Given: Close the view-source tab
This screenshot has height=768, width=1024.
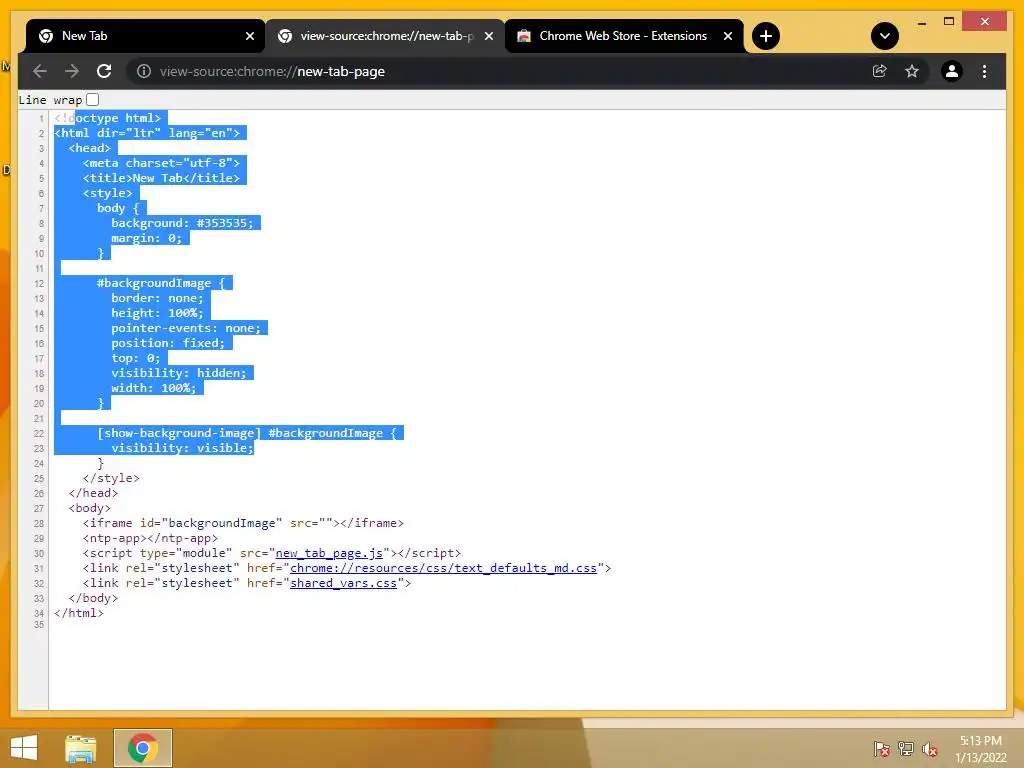Looking at the screenshot, I should click(488, 36).
